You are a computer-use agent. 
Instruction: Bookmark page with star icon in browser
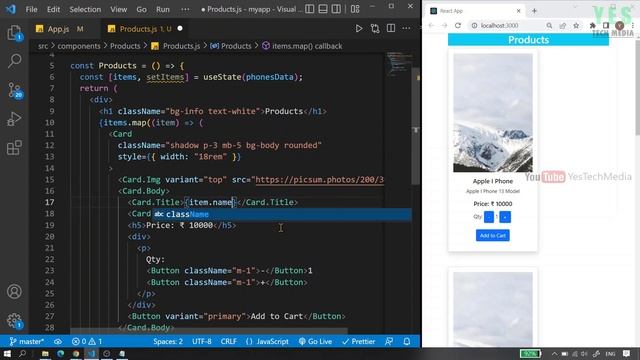[x=576, y=25]
